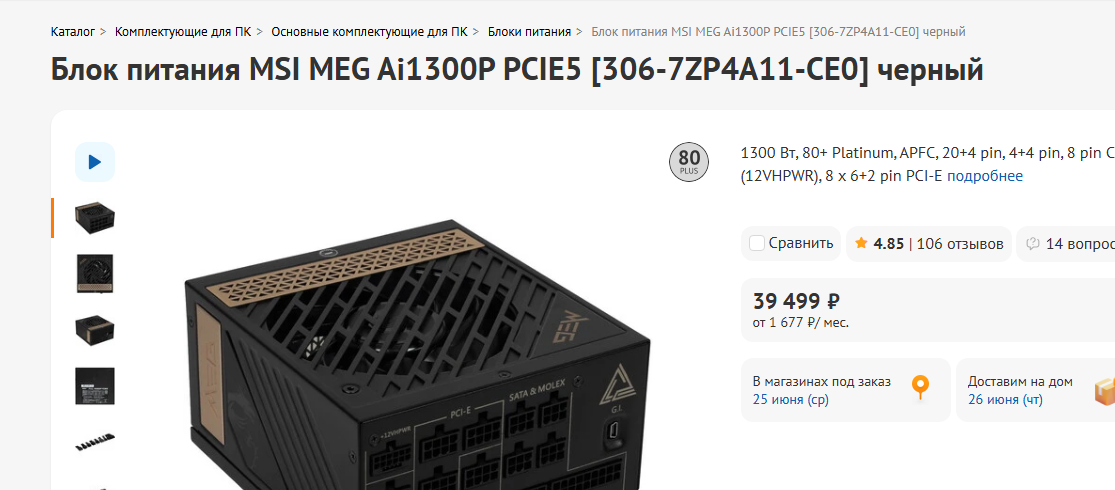Click the orange map pin icon
The height and width of the screenshot is (490, 1115).
[920, 389]
